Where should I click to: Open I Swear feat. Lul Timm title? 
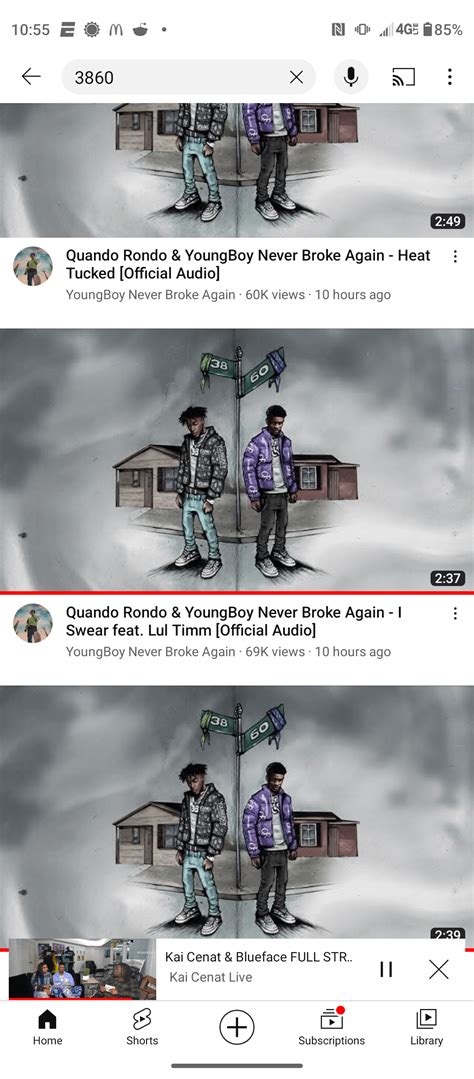coord(234,621)
